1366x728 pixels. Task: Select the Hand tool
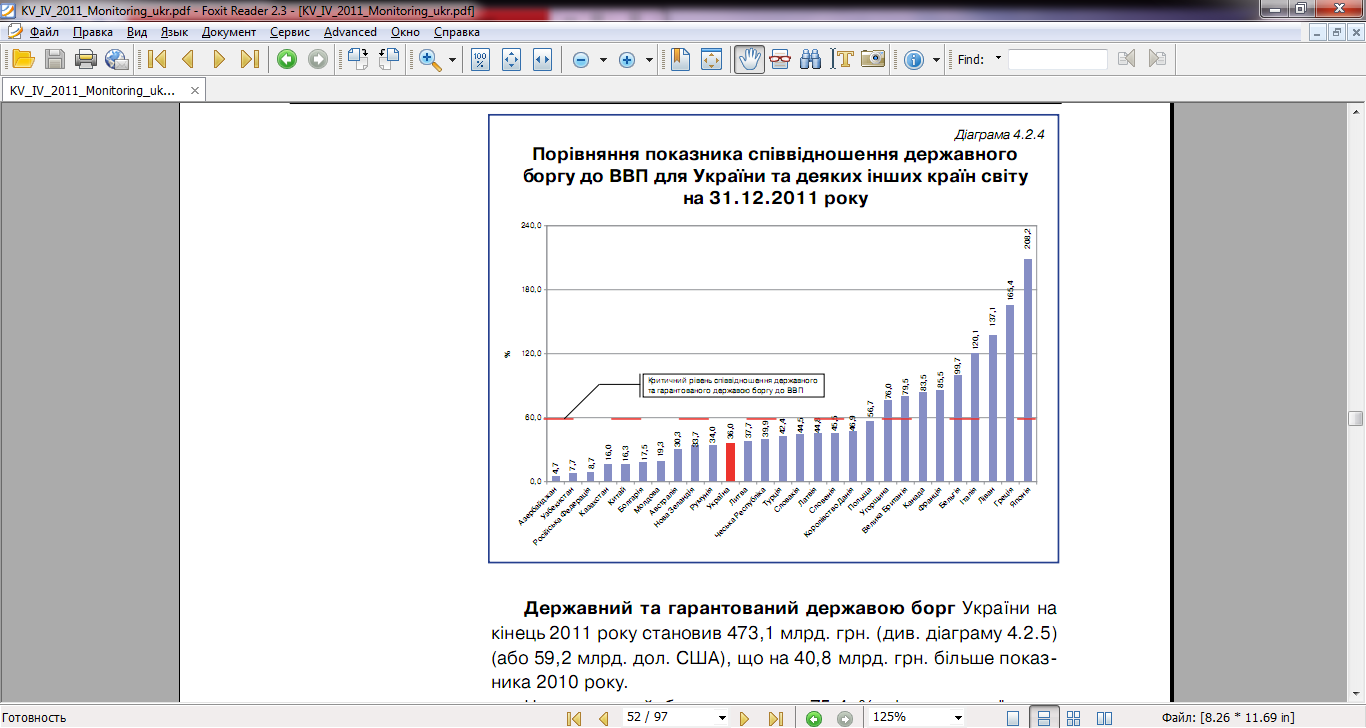pos(749,59)
